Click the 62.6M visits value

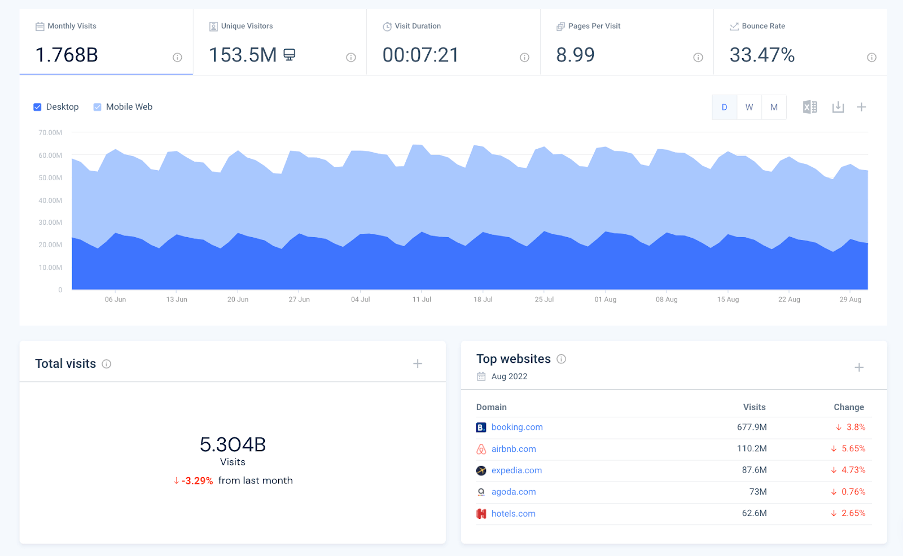tap(754, 513)
